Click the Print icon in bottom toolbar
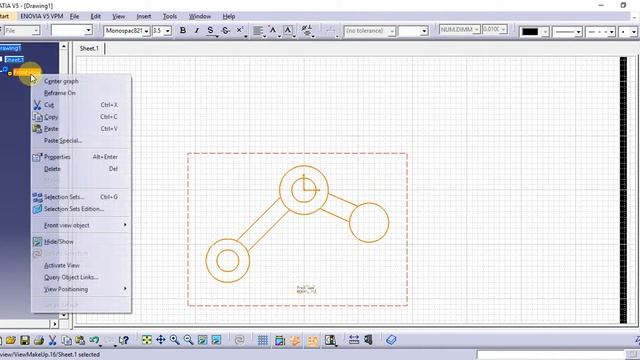 point(39,340)
